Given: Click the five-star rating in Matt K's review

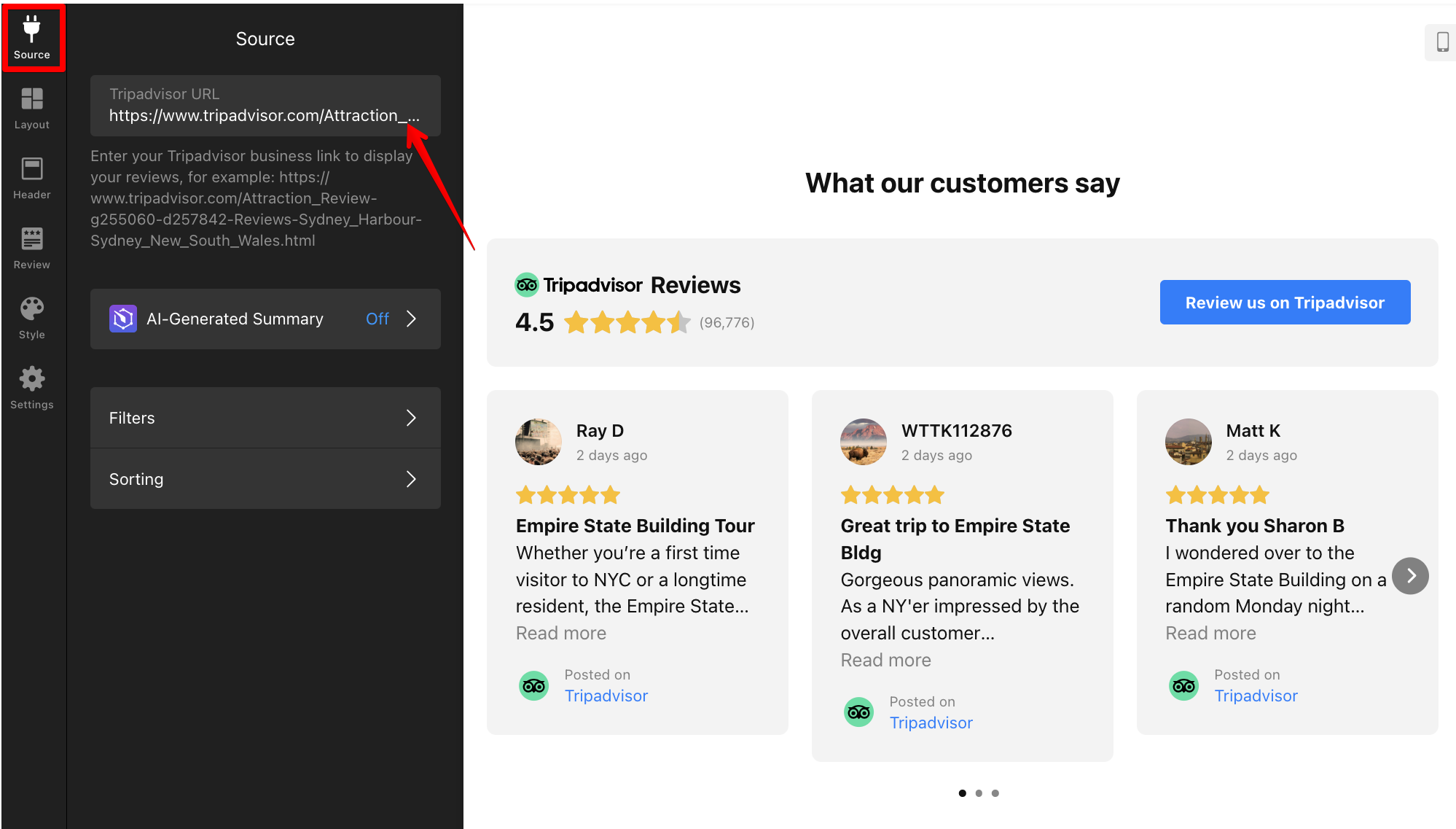Looking at the screenshot, I should pos(1218,496).
